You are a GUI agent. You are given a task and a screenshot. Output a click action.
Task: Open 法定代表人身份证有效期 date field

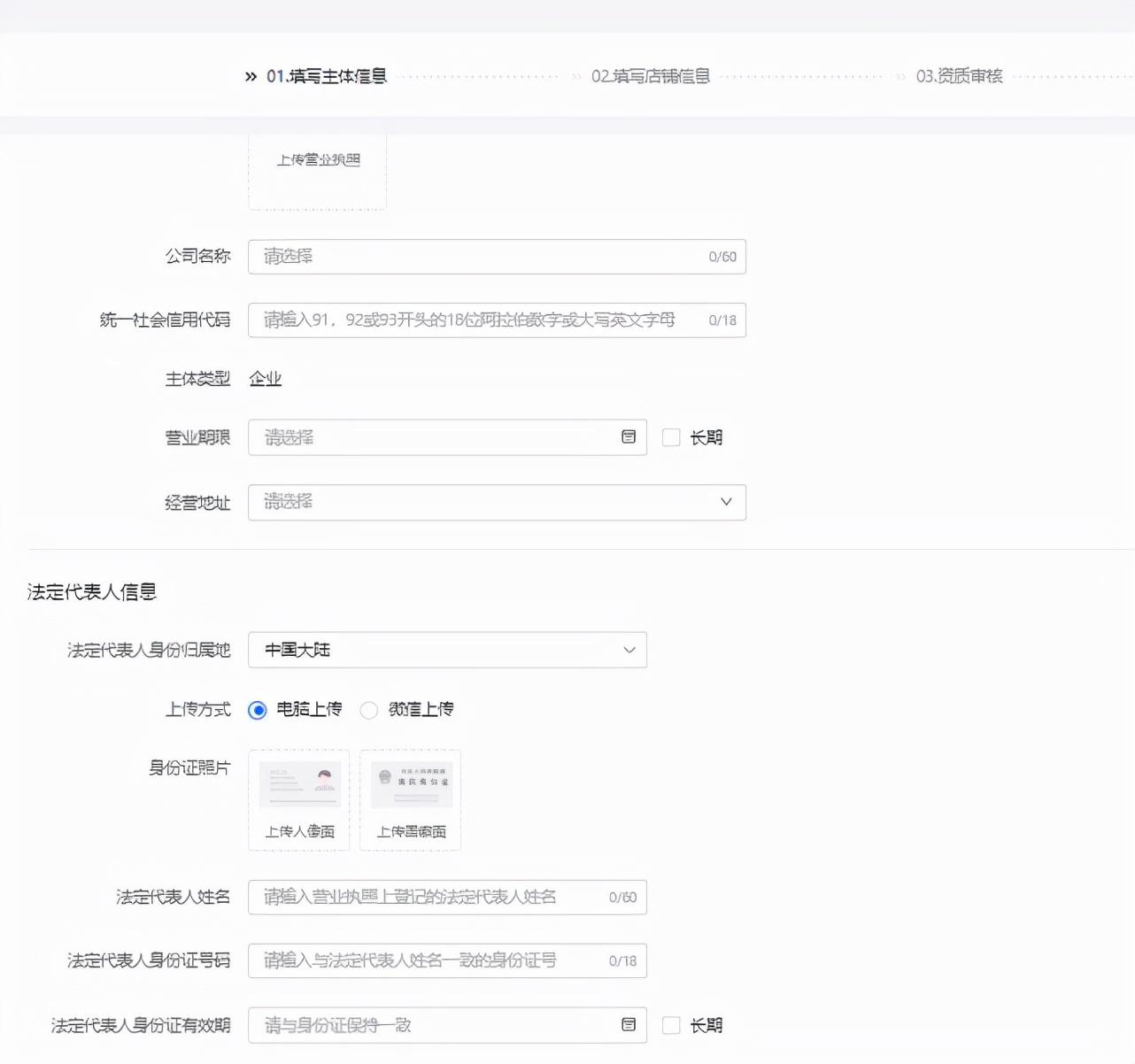click(447, 1025)
